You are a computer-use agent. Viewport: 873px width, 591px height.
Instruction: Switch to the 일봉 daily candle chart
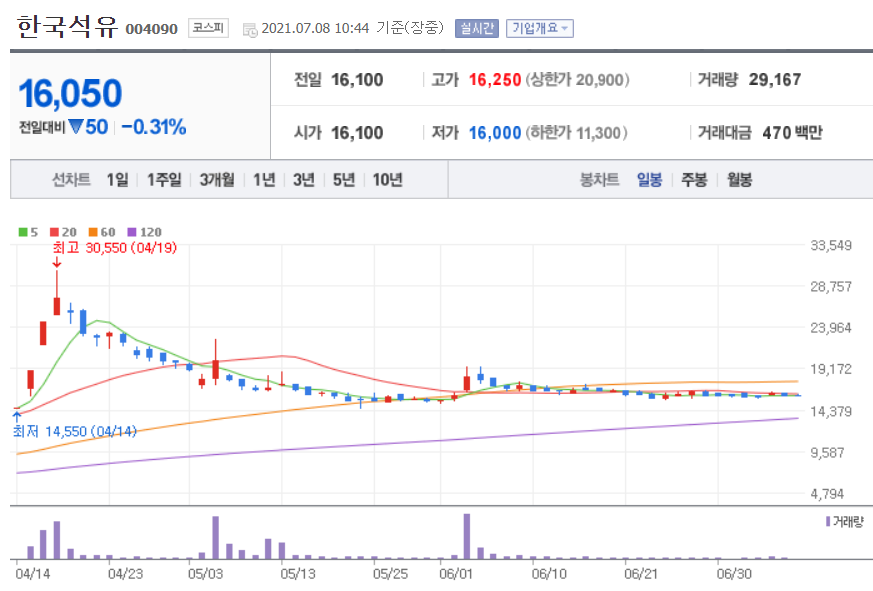(650, 179)
